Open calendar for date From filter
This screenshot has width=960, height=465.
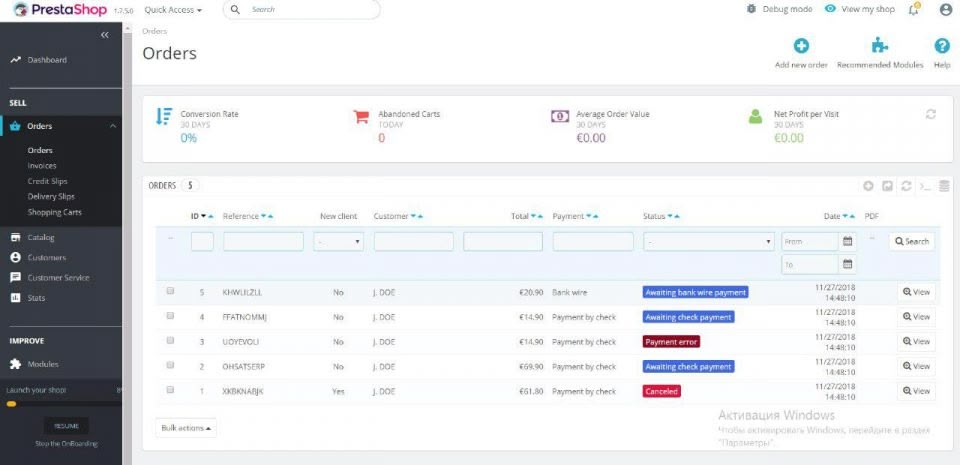pos(847,241)
